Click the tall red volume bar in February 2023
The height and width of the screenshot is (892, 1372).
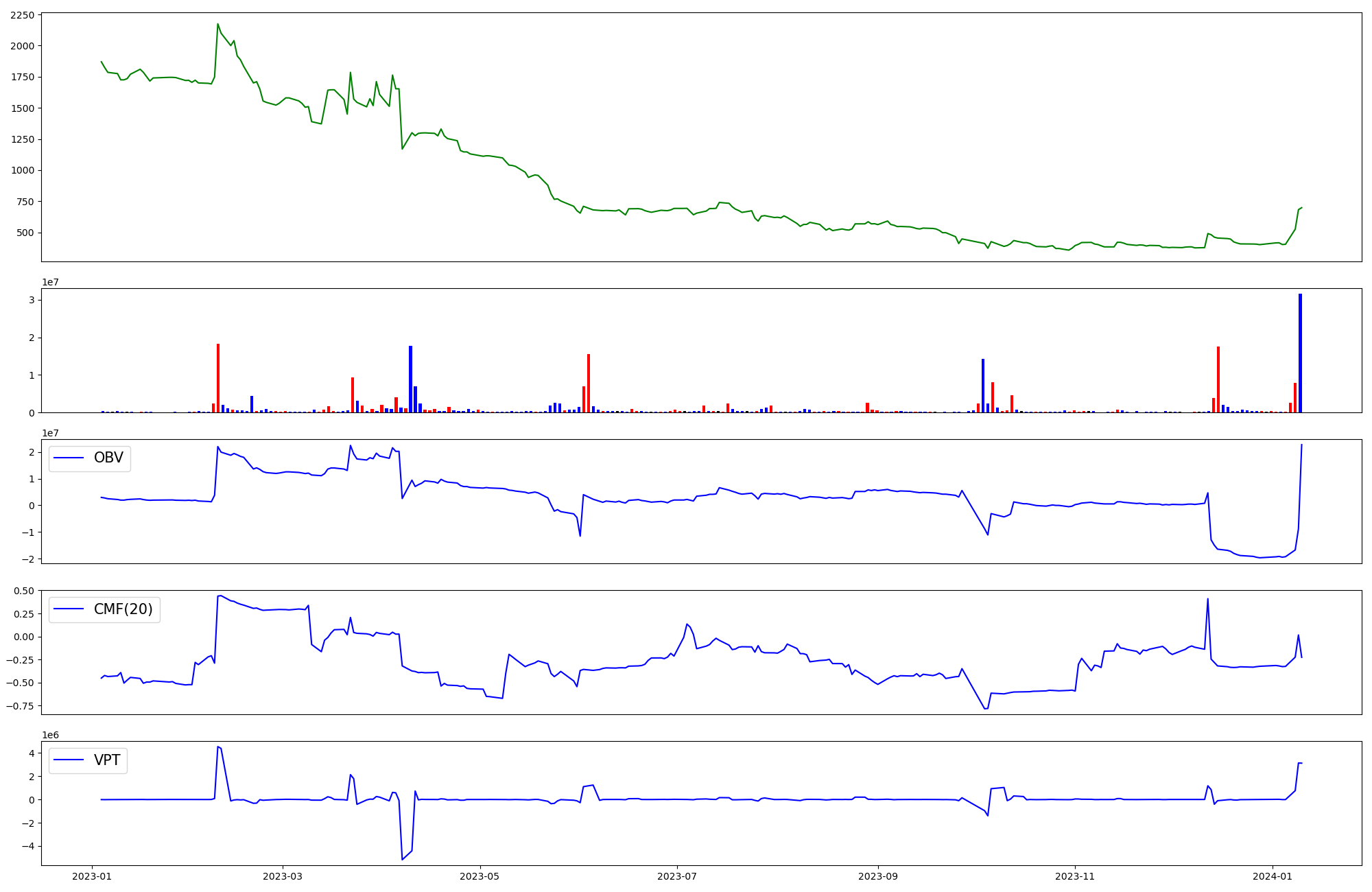(218, 377)
